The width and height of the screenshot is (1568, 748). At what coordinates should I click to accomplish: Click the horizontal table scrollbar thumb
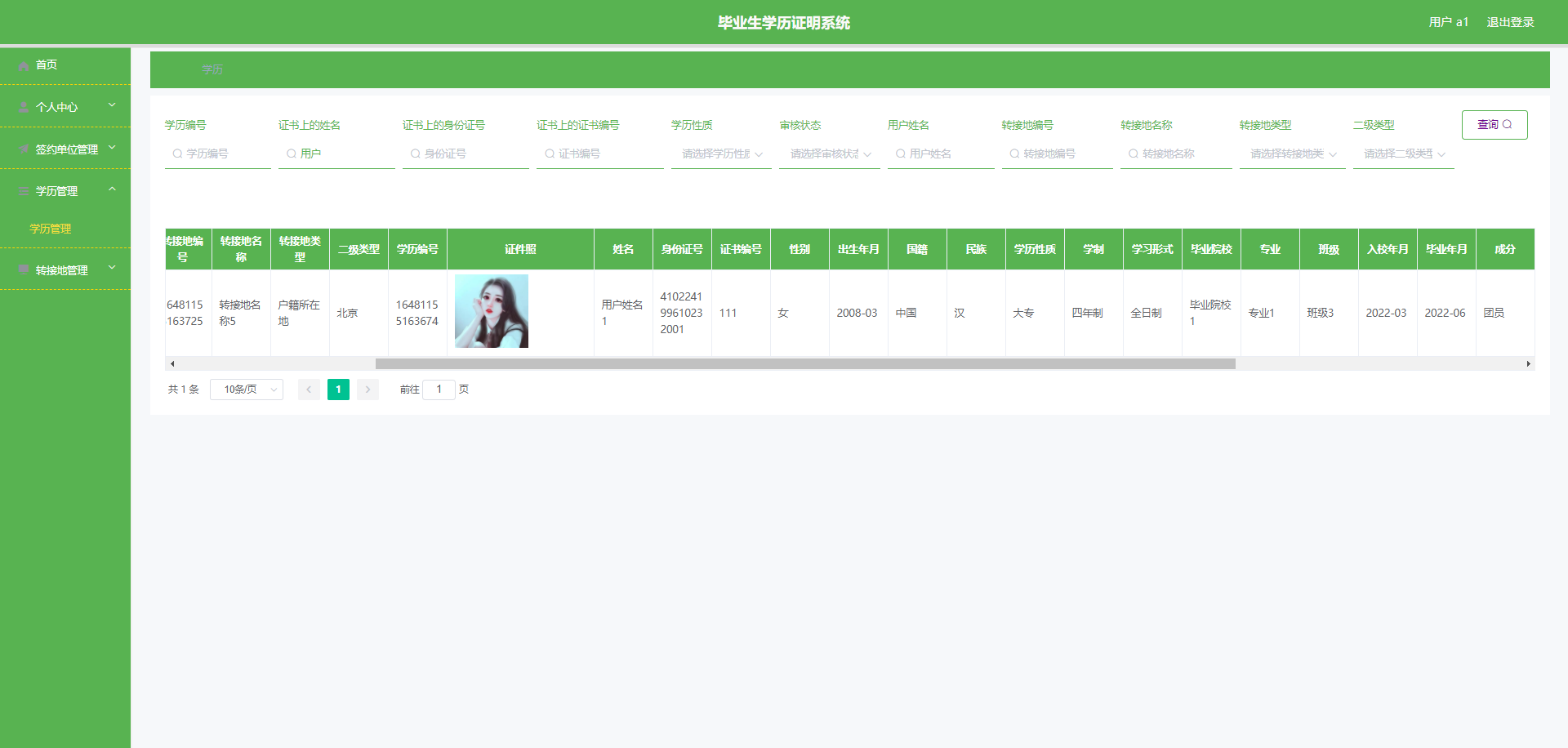coord(805,363)
